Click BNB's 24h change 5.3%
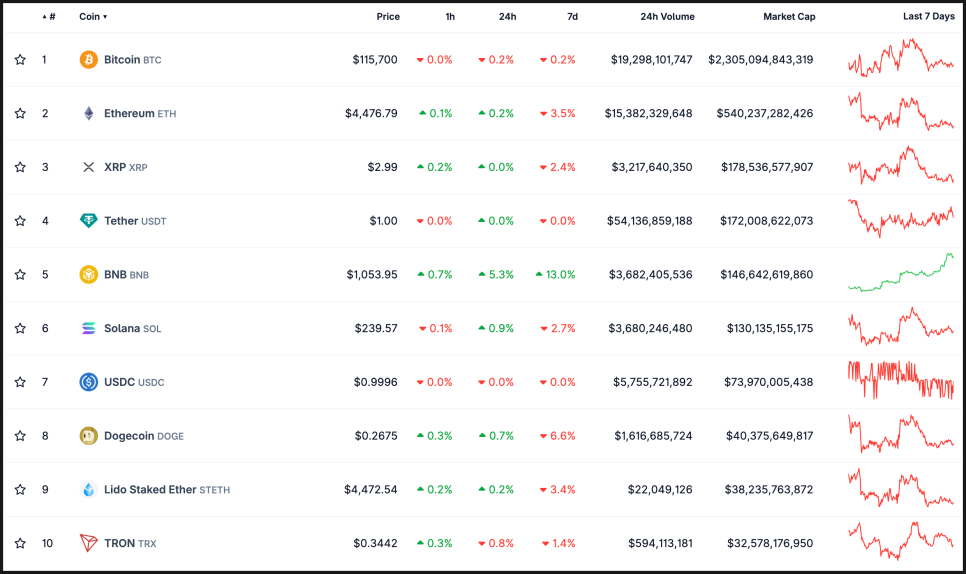This screenshot has width=966, height=574. (x=496, y=274)
